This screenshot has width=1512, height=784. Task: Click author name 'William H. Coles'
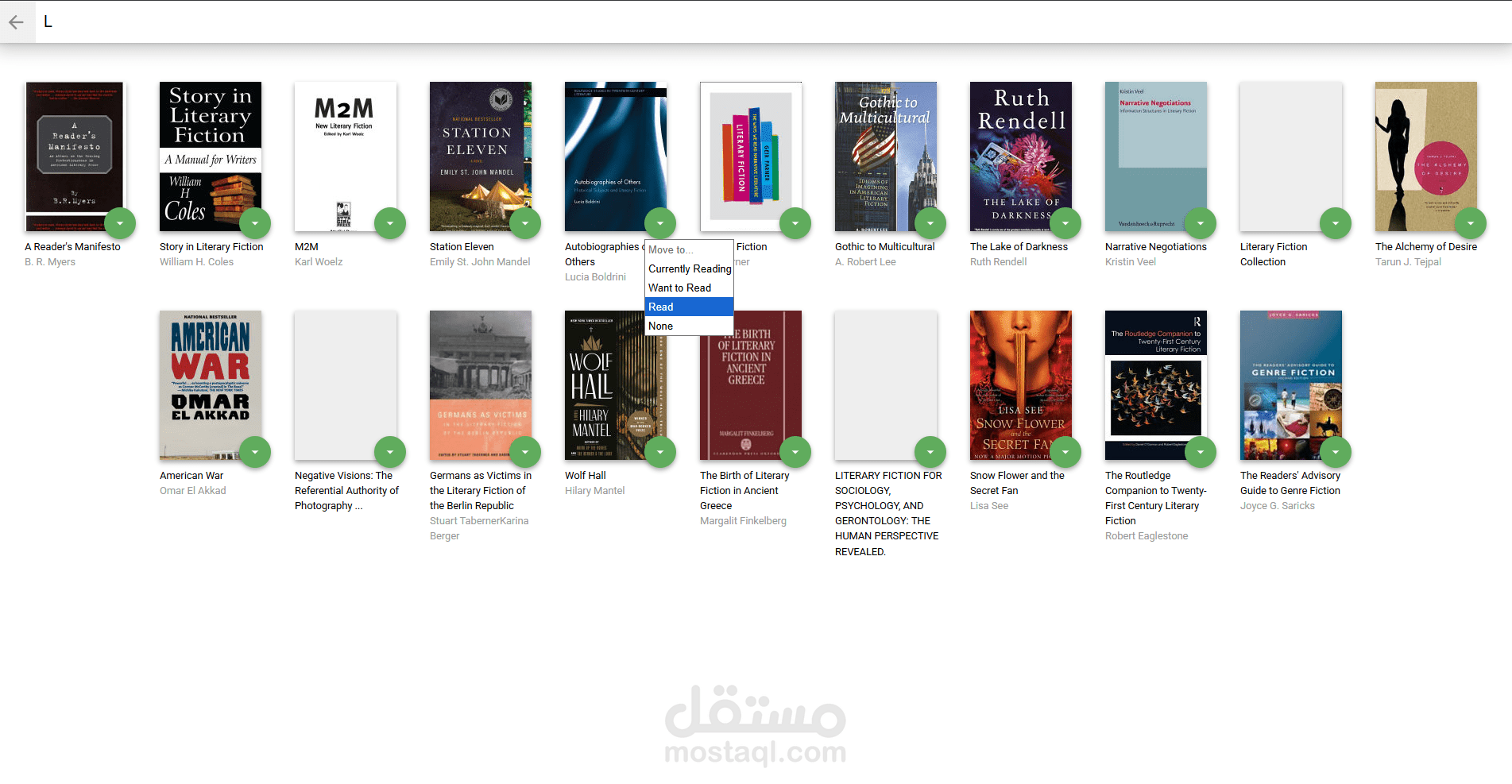pyautogui.click(x=196, y=262)
